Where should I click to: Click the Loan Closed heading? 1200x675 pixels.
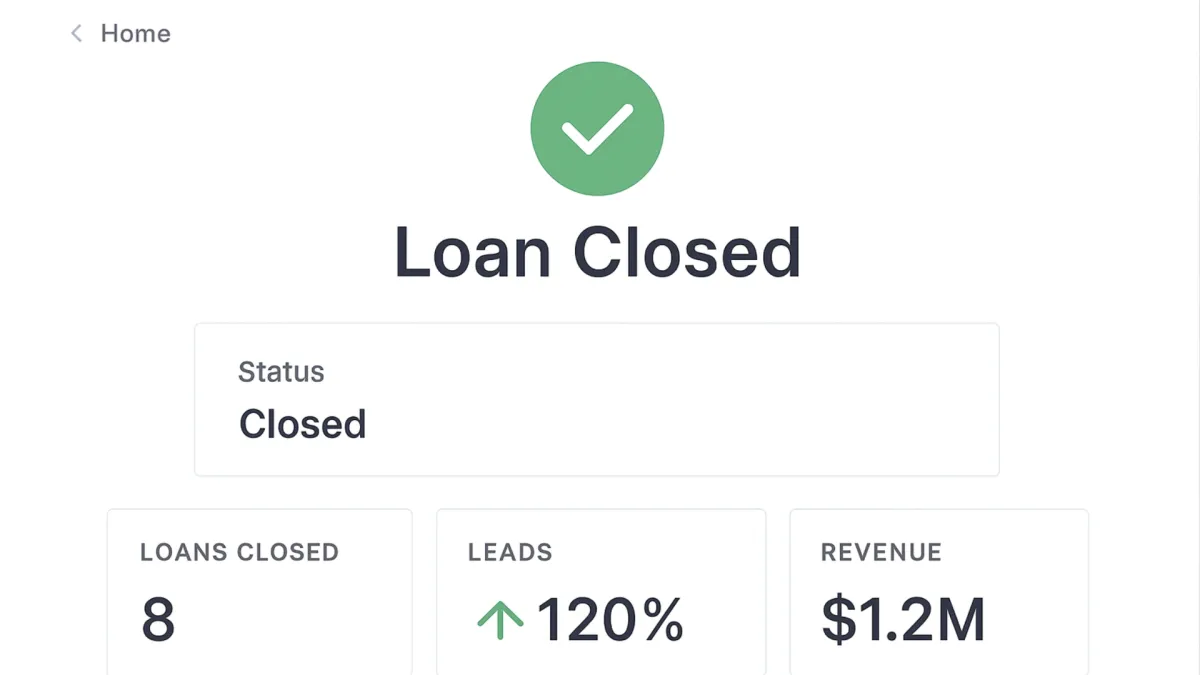point(597,251)
